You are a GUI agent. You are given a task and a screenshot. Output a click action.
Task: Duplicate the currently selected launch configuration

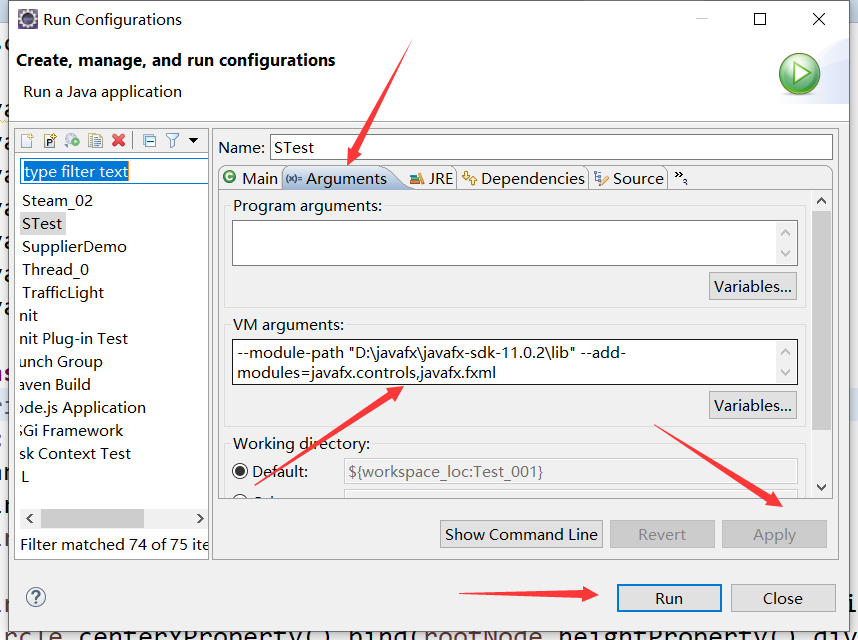(96, 141)
